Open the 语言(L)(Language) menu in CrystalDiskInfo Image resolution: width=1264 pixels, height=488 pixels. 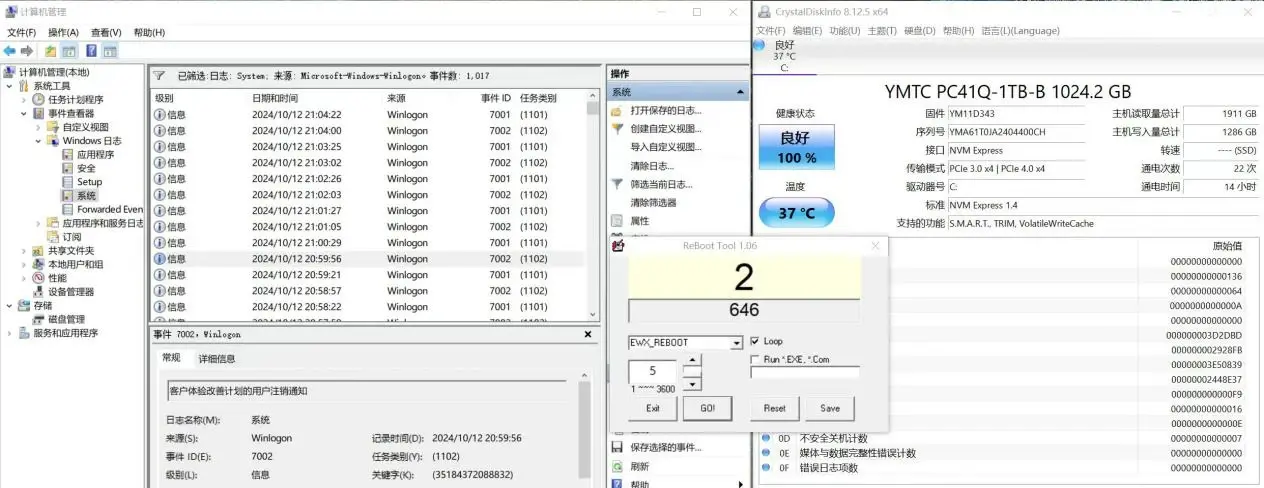[x=1020, y=31]
